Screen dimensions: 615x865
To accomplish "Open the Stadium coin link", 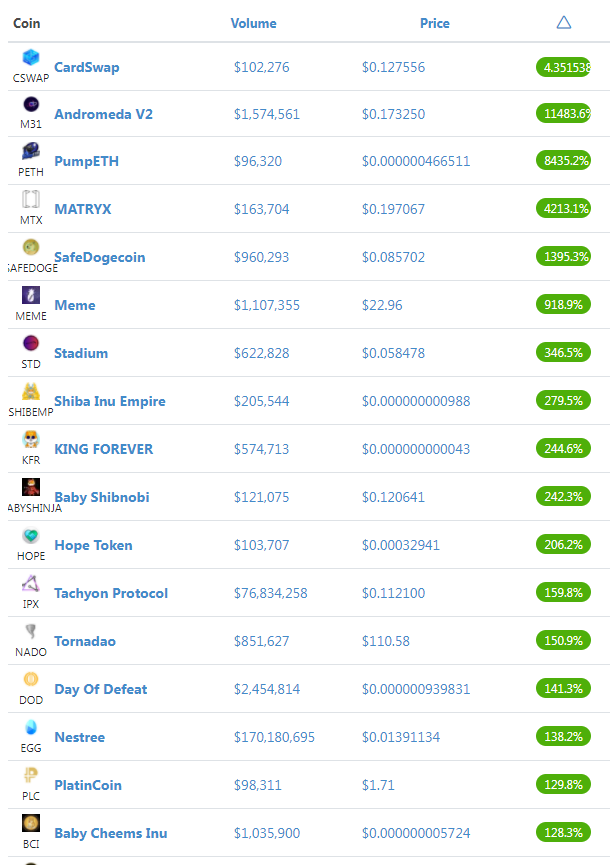I will [x=81, y=353].
